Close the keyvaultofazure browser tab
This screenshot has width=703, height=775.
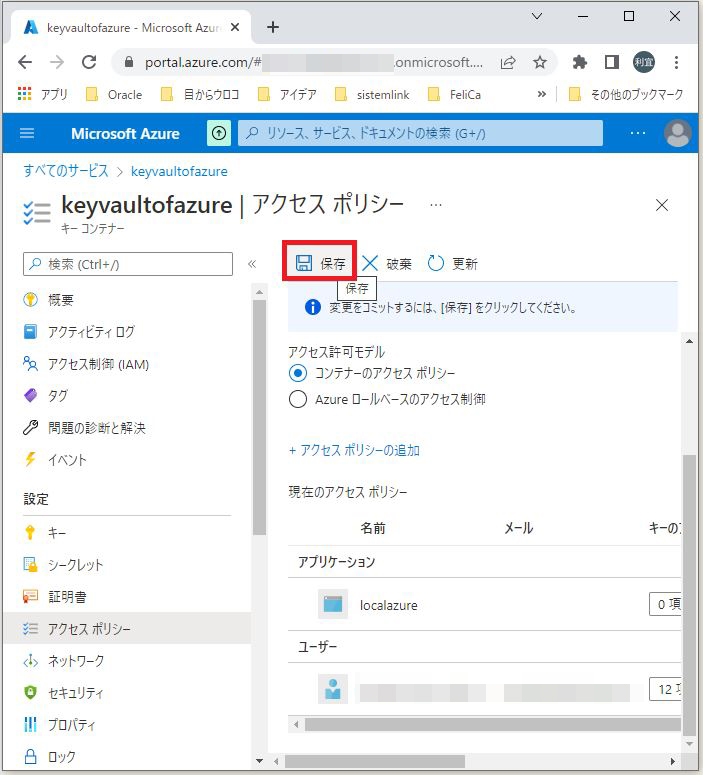point(235,27)
